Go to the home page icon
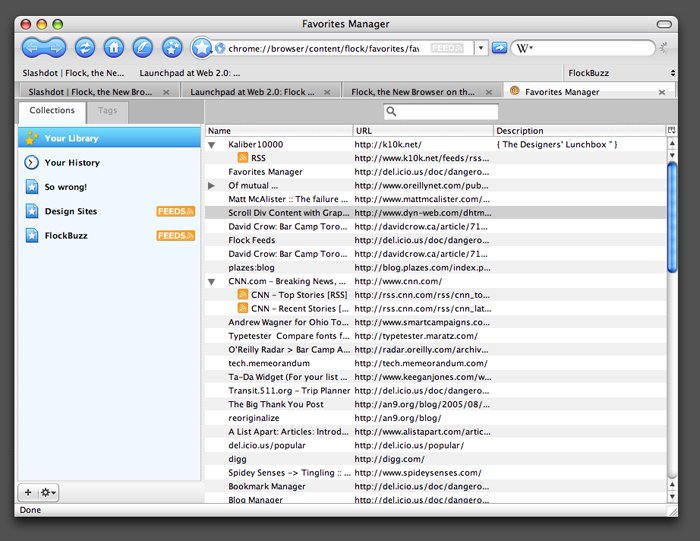This screenshot has width=700, height=541. 114,48
